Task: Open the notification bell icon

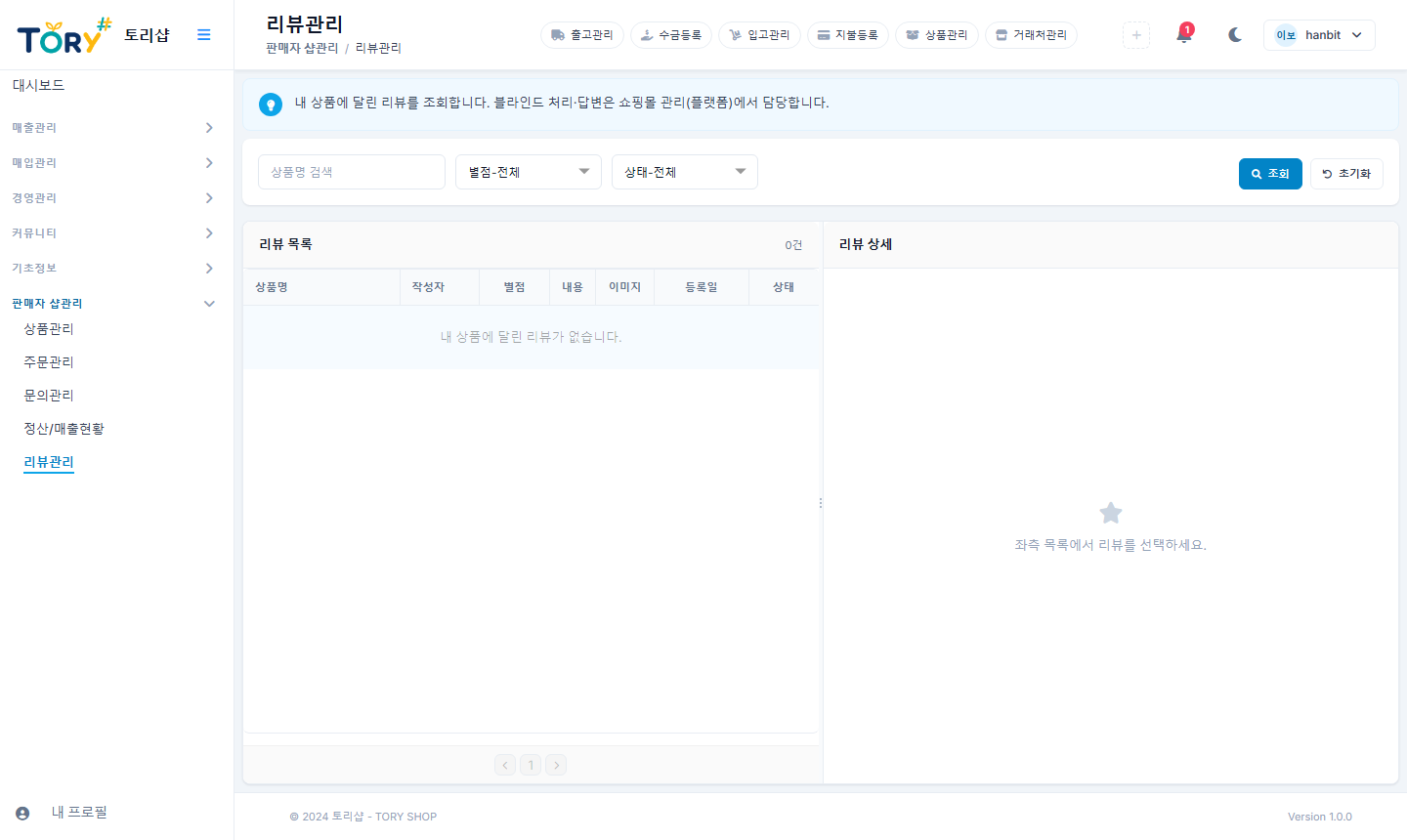Action: (1184, 34)
